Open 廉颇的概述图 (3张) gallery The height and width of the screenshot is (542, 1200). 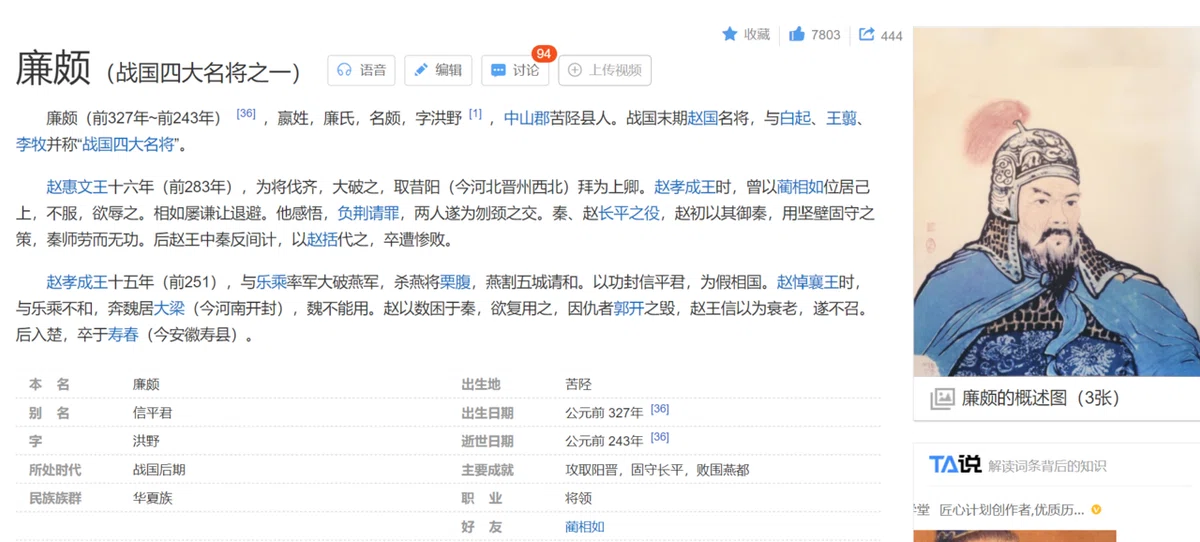coord(1040,398)
